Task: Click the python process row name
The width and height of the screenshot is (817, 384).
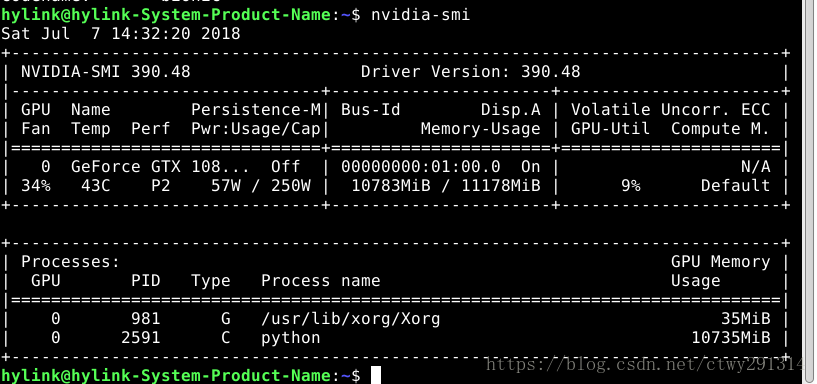Action: click(x=291, y=338)
